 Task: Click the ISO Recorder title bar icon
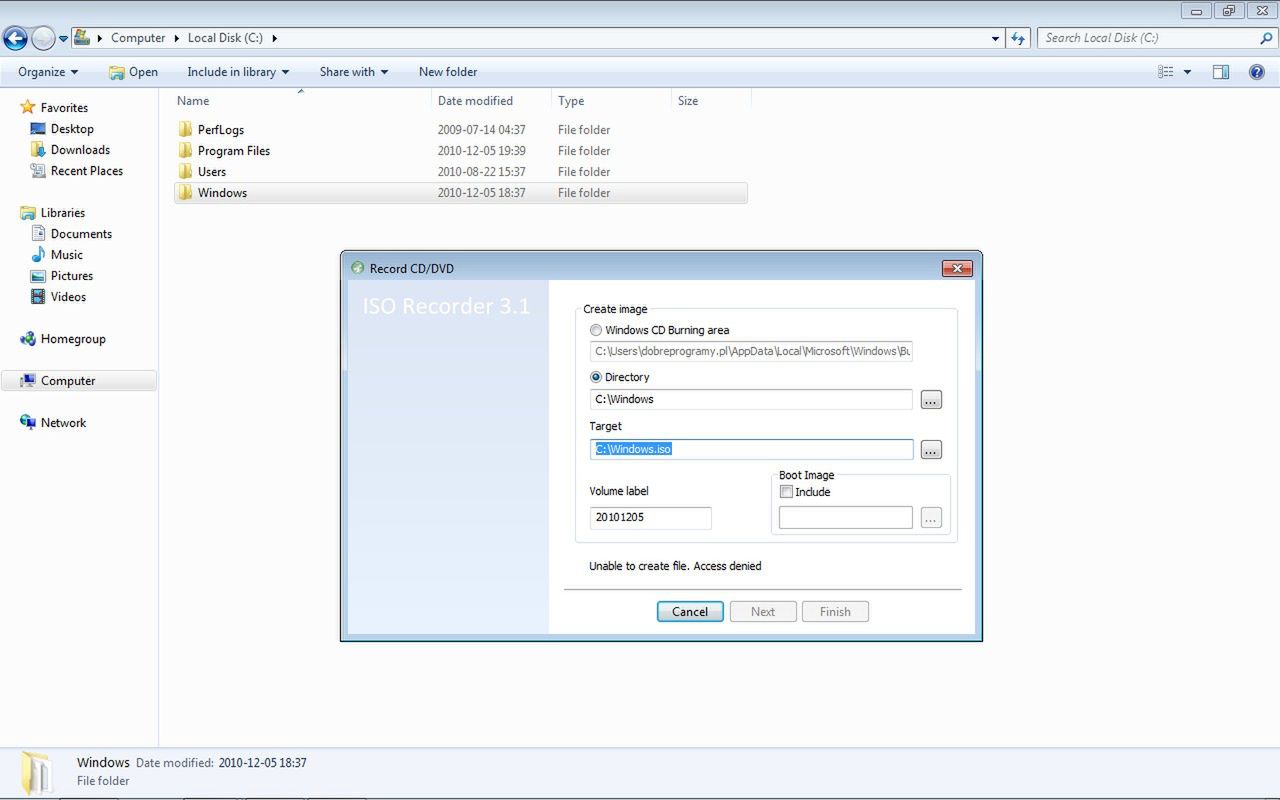(x=358, y=268)
